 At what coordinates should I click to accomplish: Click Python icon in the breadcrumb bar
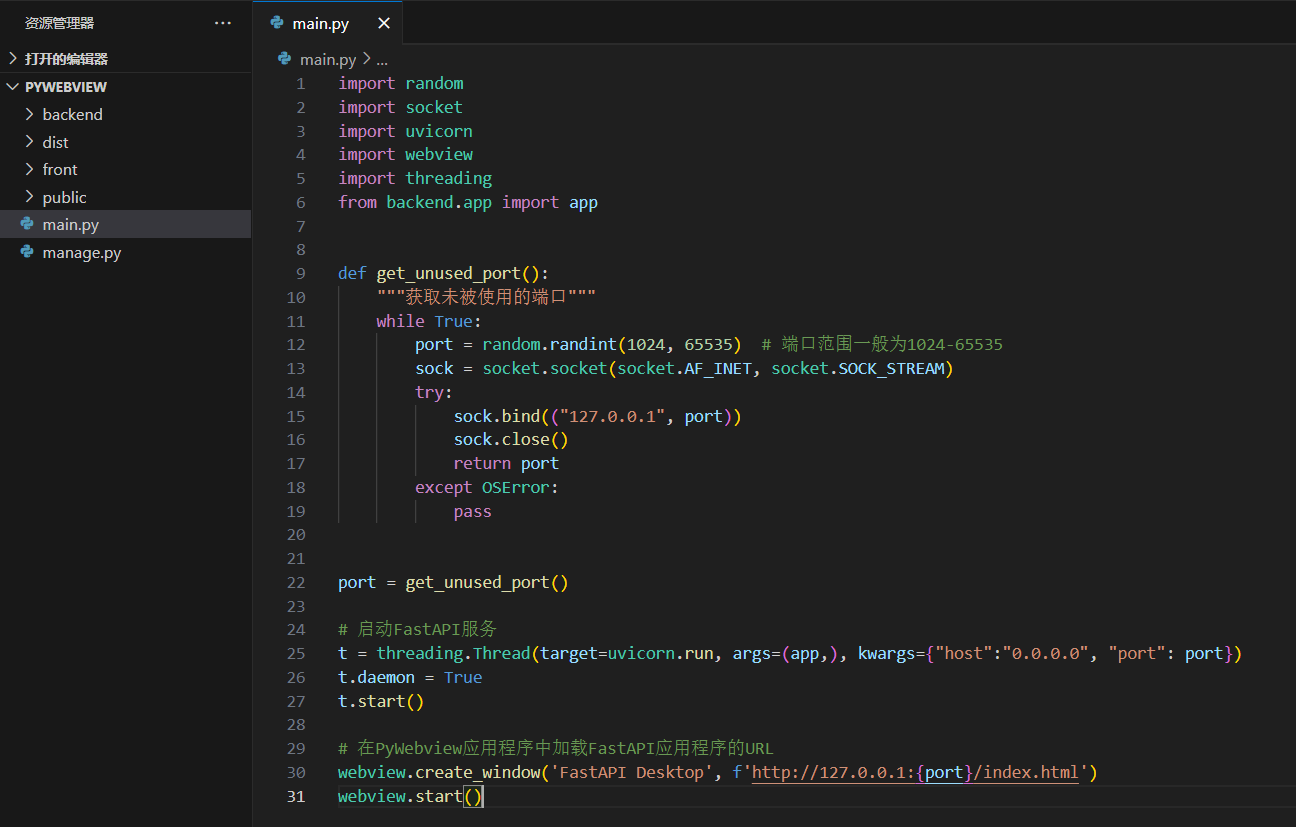click(x=285, y=59)
